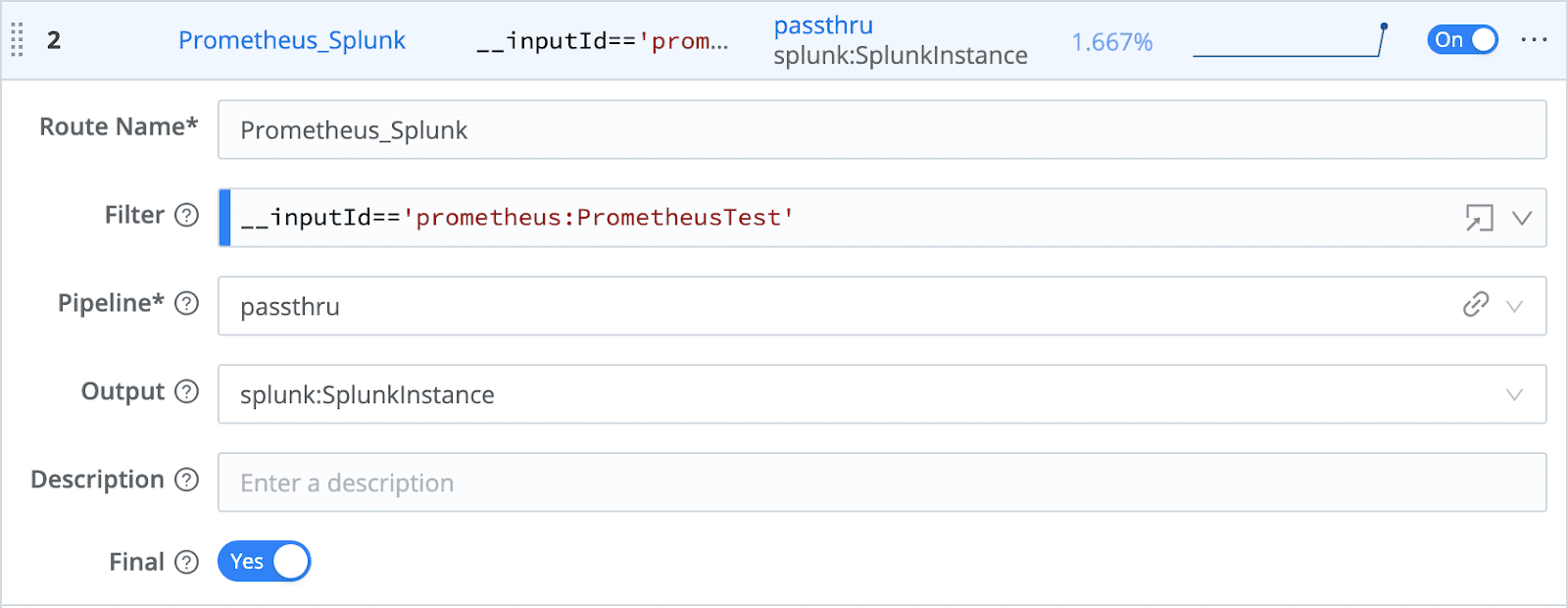Image resolution: width=1568 pixels, height=608 pixels.
Task: Click into the Route Name input
Action: [x=882, y=129]
